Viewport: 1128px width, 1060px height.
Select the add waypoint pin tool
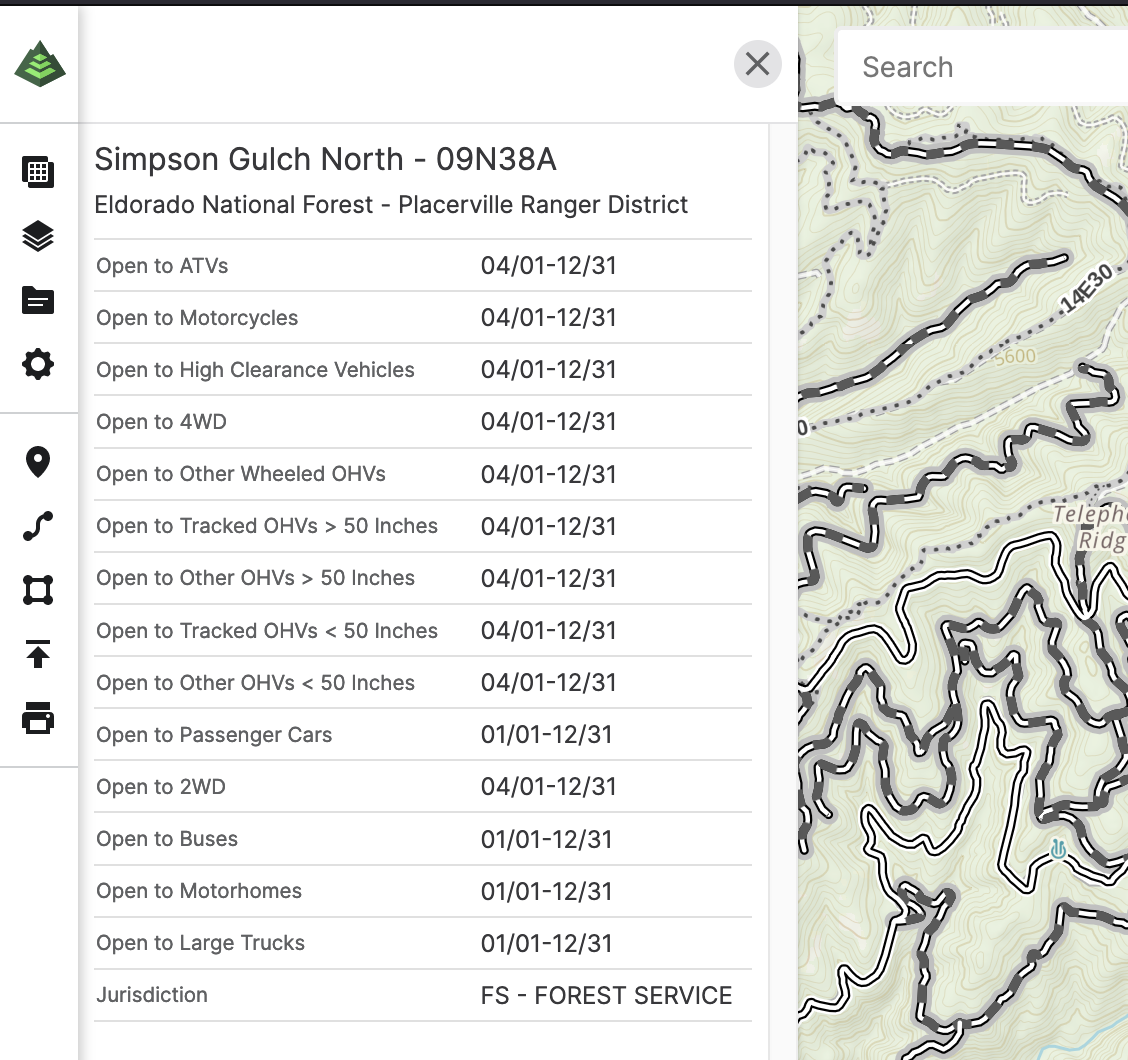38,462
